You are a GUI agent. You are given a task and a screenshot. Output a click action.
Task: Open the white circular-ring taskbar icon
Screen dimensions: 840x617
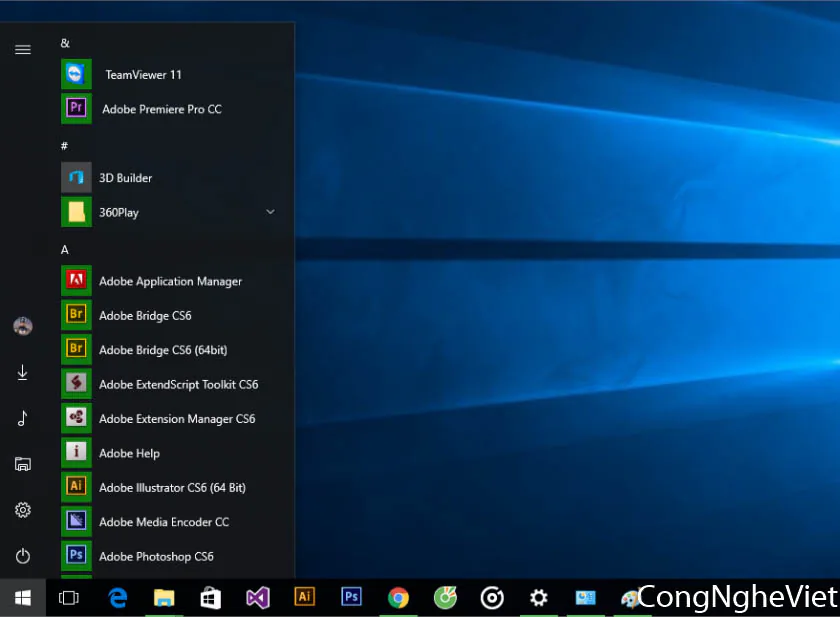[492, 598]
